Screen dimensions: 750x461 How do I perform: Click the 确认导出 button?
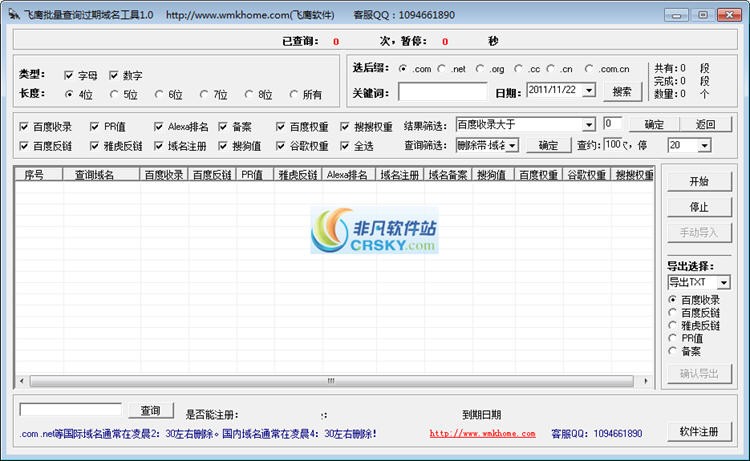(x=699, y=373)
